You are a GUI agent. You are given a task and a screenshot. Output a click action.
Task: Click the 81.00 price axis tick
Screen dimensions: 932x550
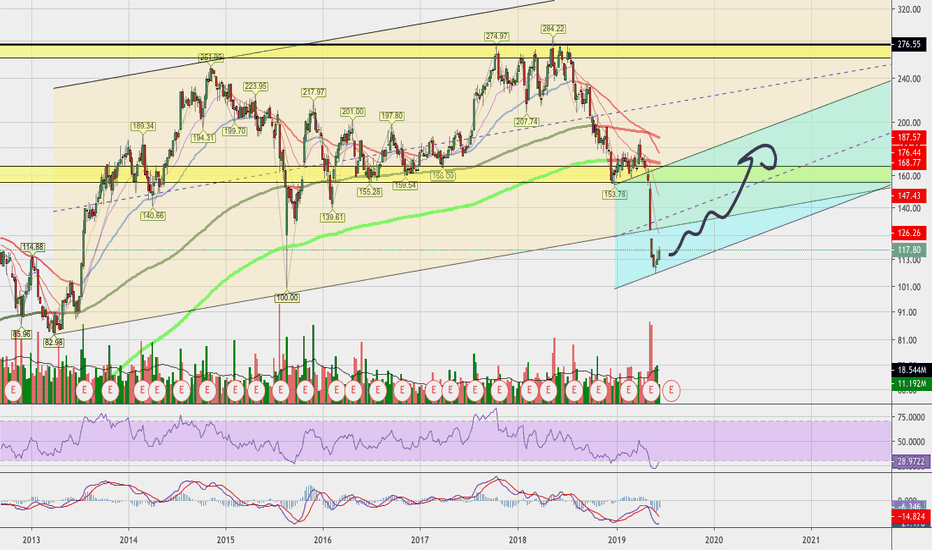(x=909, y=340)
